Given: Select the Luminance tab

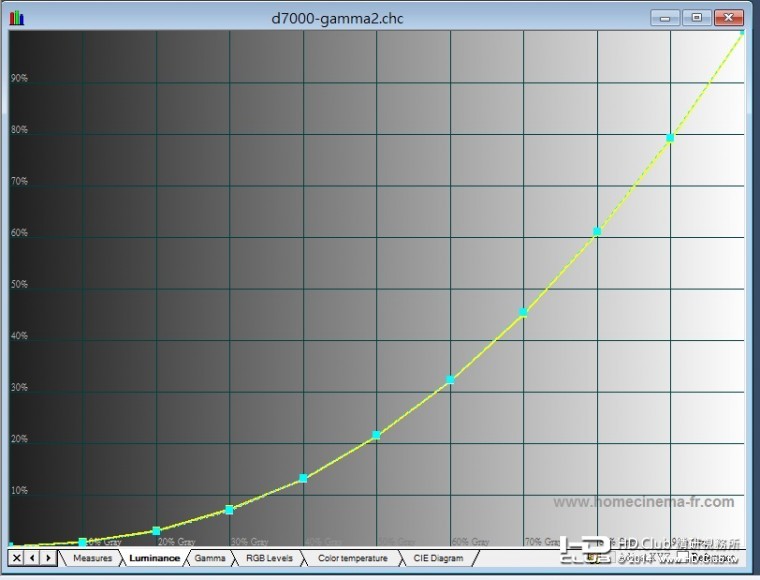Looking at the screenshot, I should tap(154, 558).
